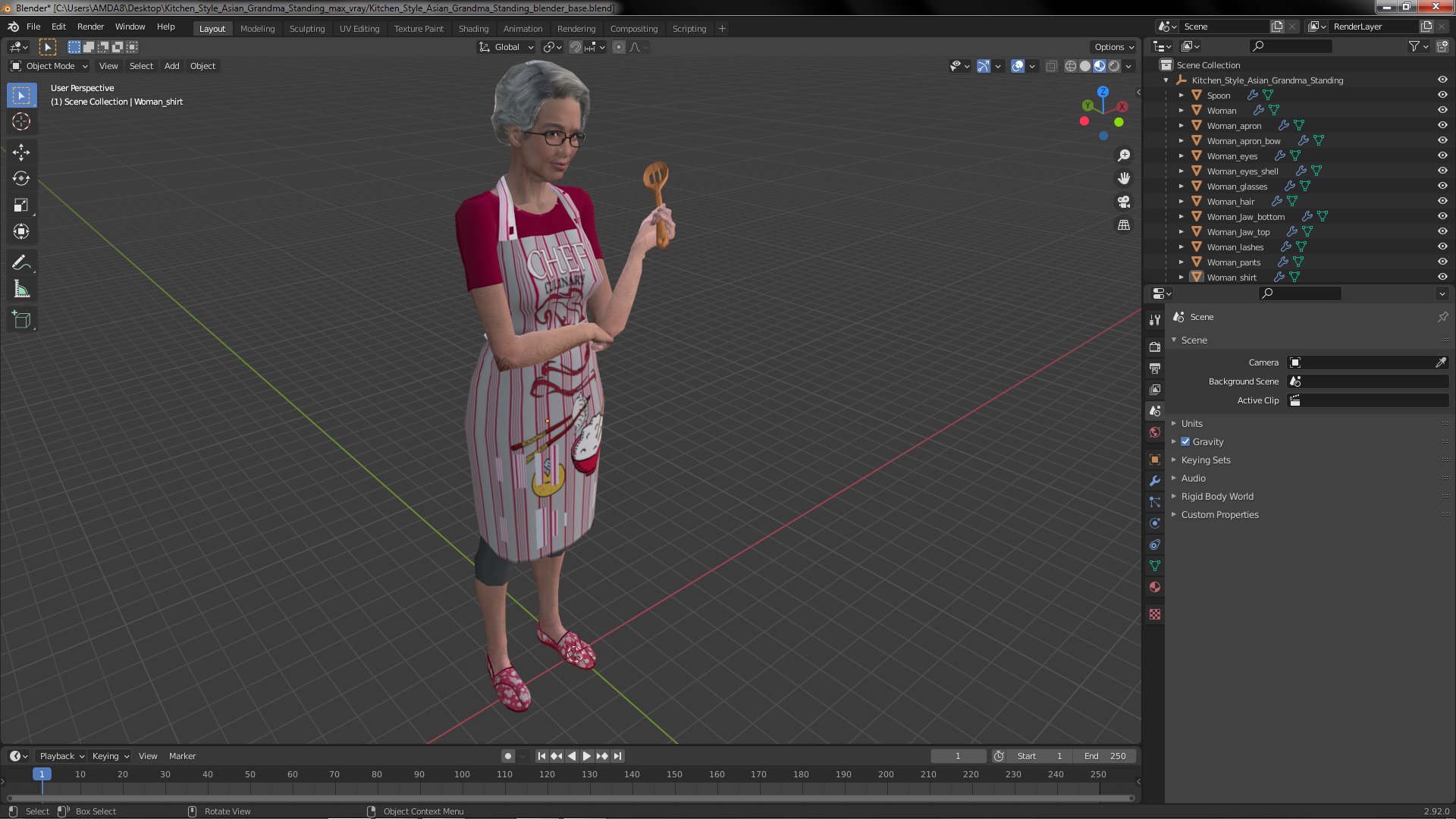Viewport: 1456px width, 819px height.
Task: Select the Rotate tool
Action: coord(21,178)
